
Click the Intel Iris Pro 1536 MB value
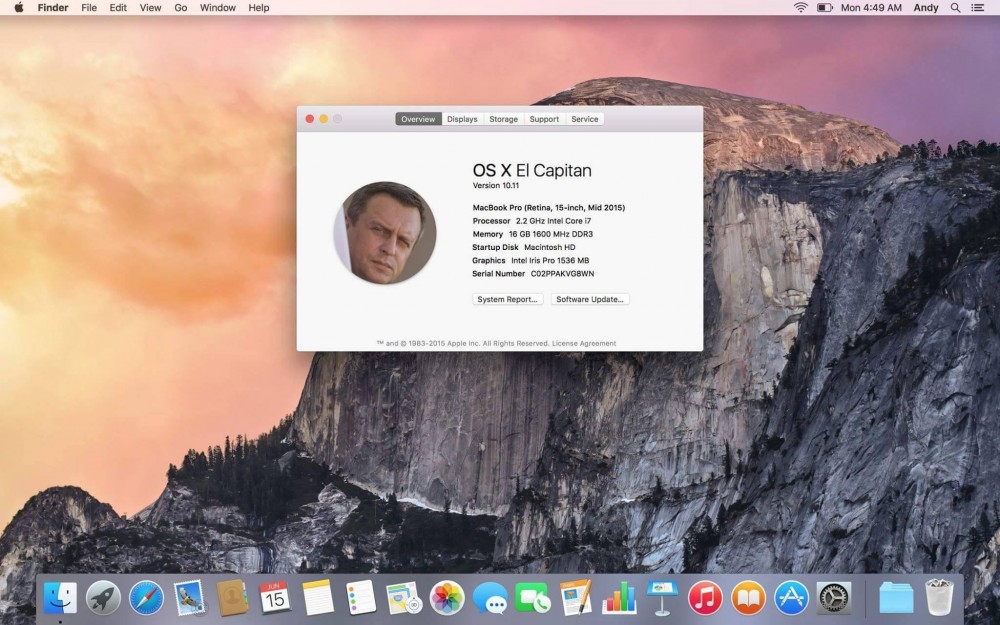tap(550, 260)
